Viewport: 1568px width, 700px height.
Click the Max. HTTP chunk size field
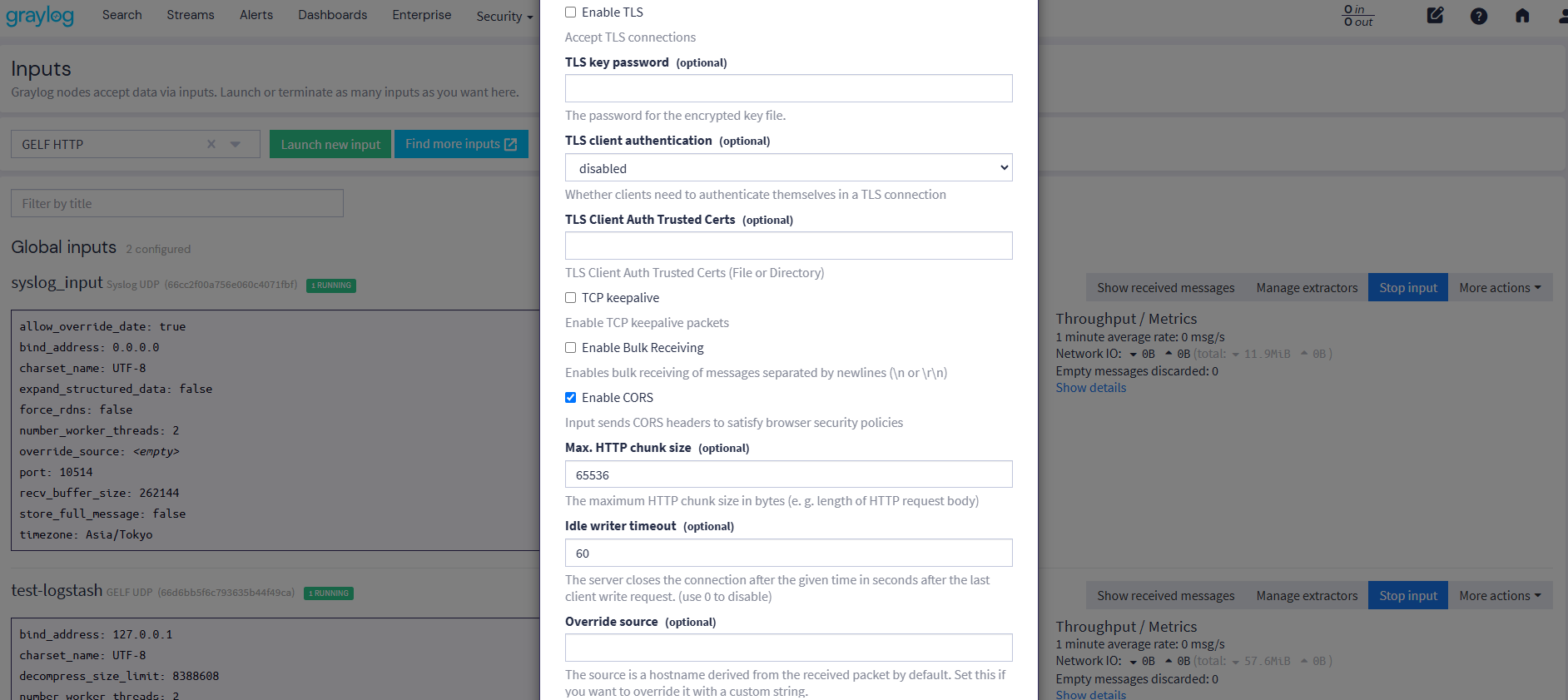point(788,474)
